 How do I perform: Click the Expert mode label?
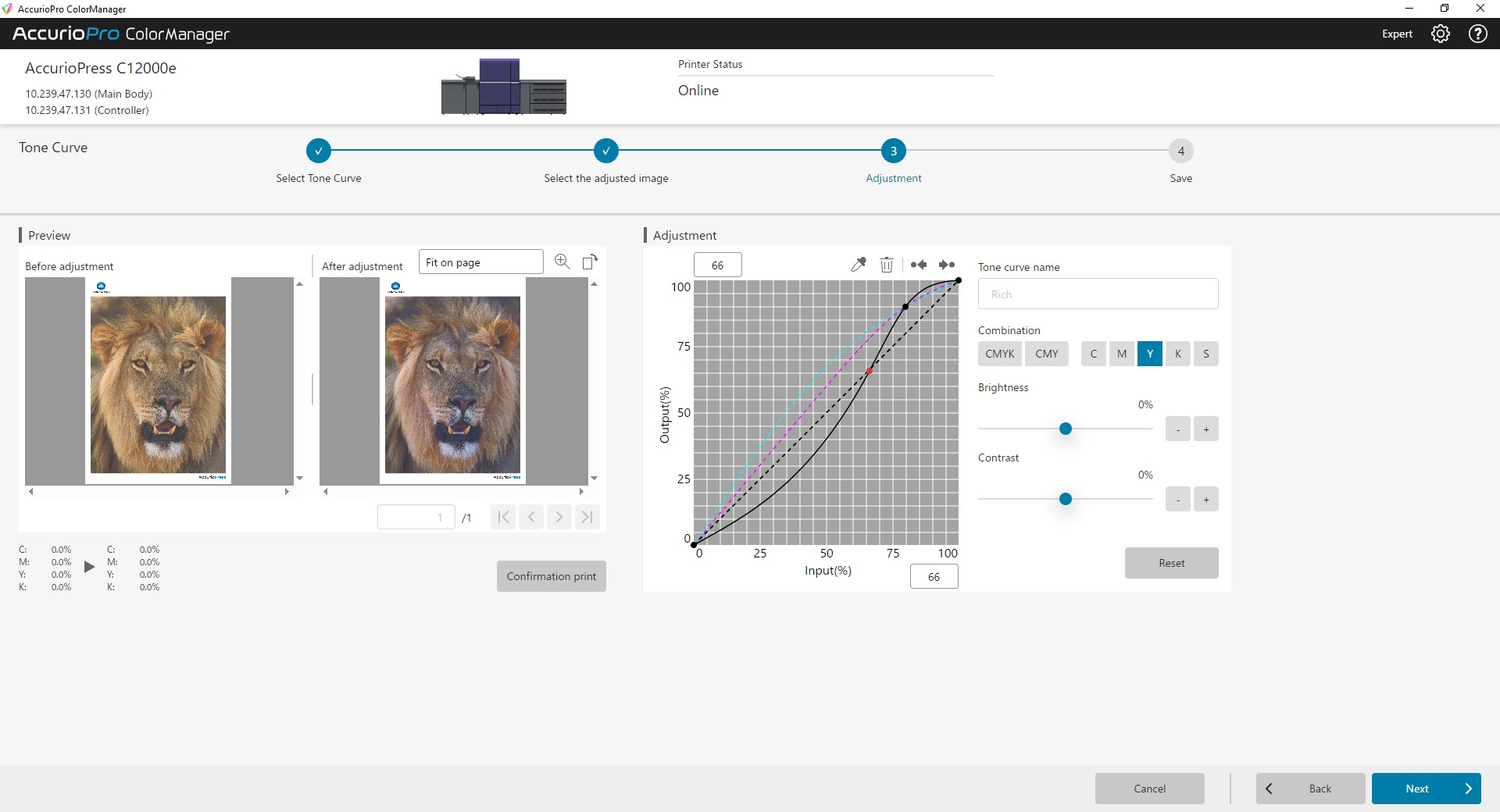[1397, 34]
